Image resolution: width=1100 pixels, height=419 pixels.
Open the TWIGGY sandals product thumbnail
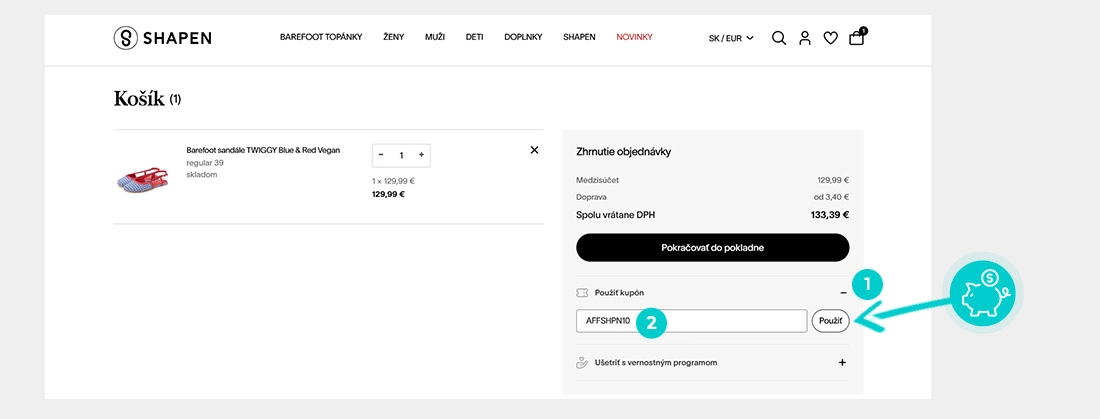point(143,180)
